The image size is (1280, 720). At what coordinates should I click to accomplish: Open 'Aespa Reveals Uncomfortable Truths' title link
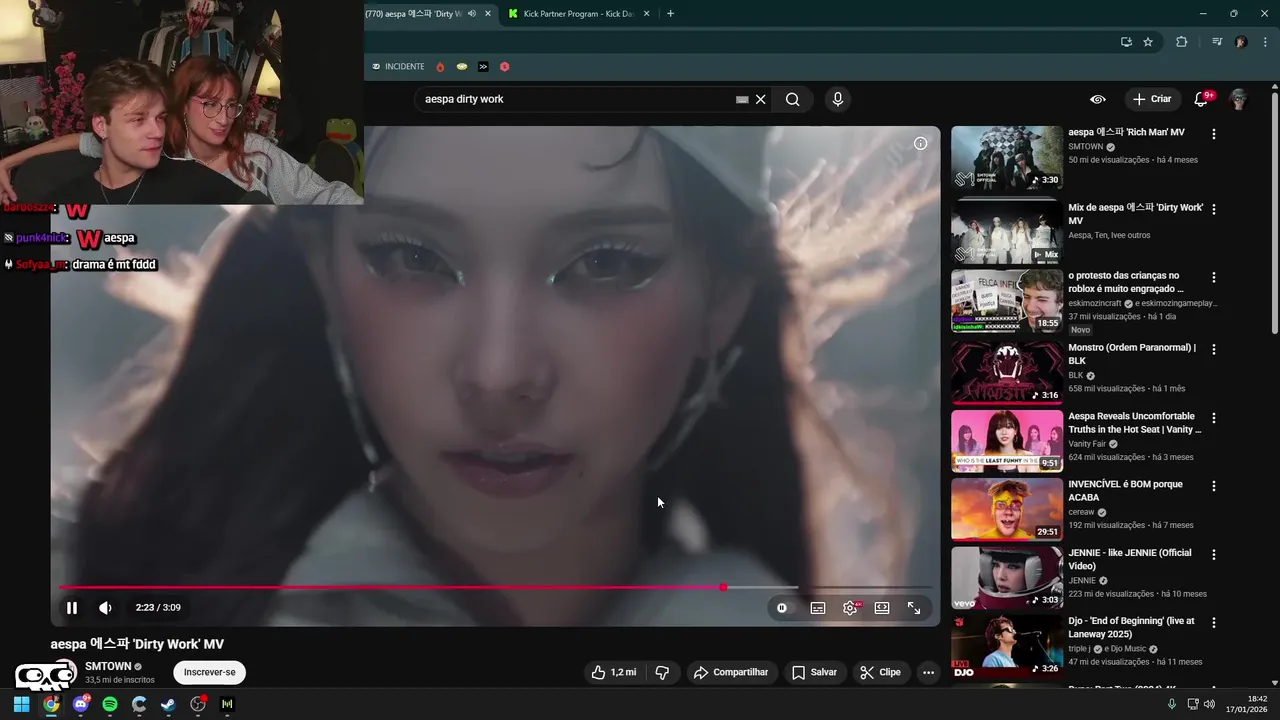(1135, 423)
